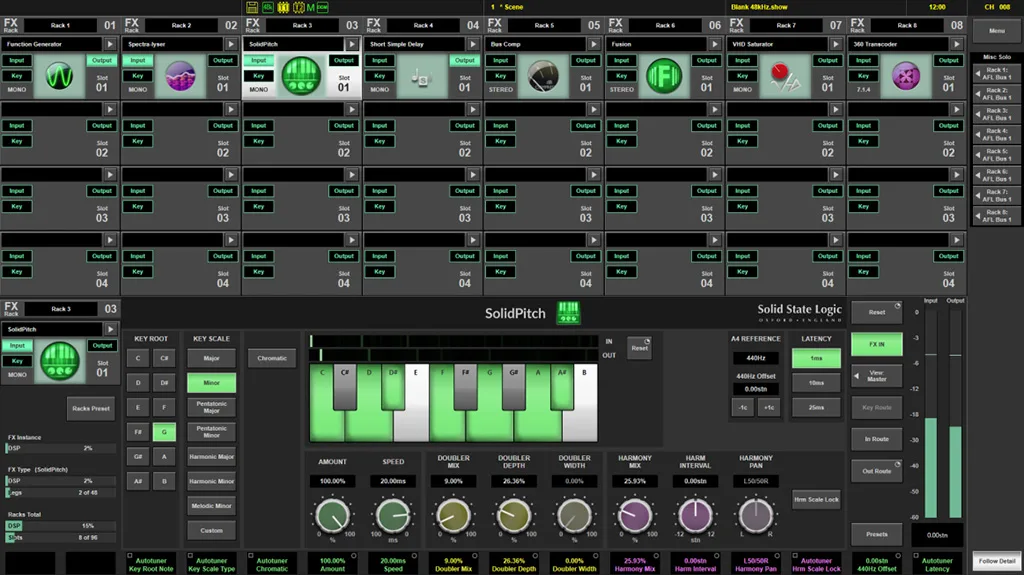Click the Output button of Rack 7 Slot 01
Viewport: 1024px width, 575px height.
click(x=827, y=60)
